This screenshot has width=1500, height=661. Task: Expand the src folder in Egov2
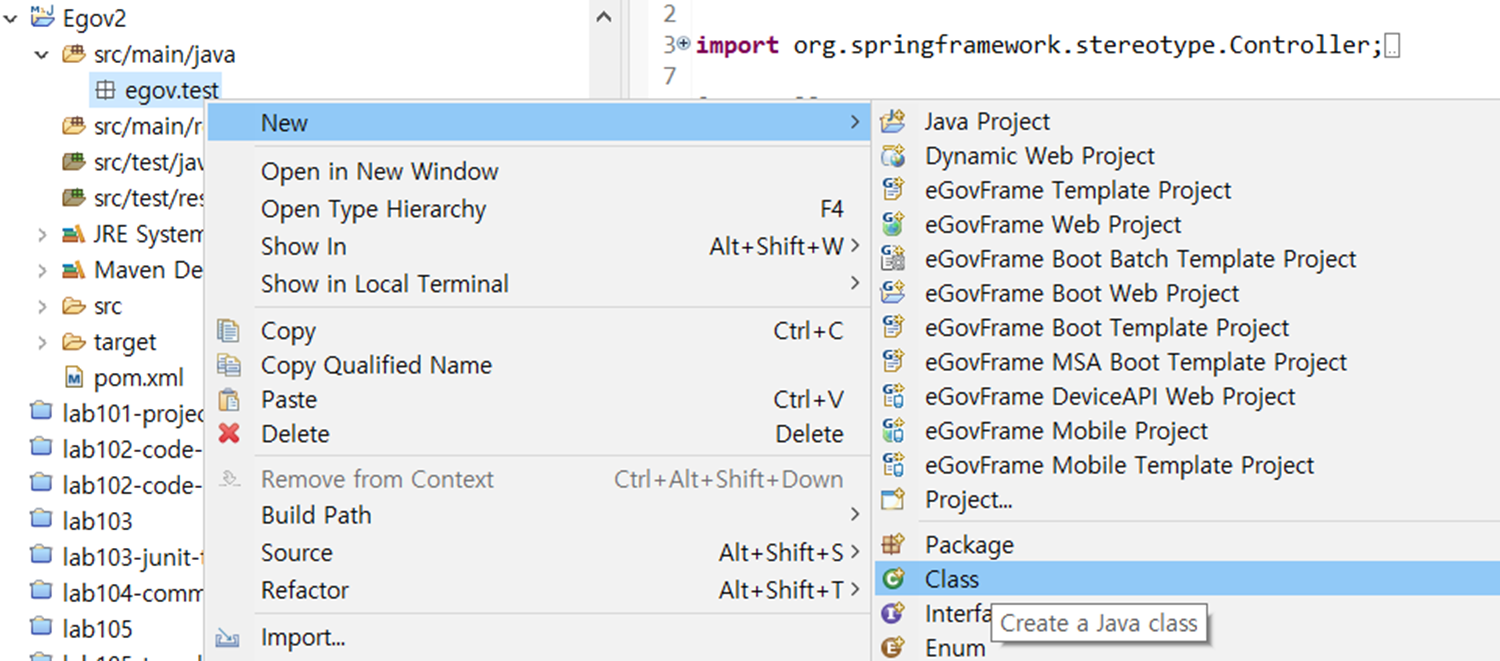point(42,306)
